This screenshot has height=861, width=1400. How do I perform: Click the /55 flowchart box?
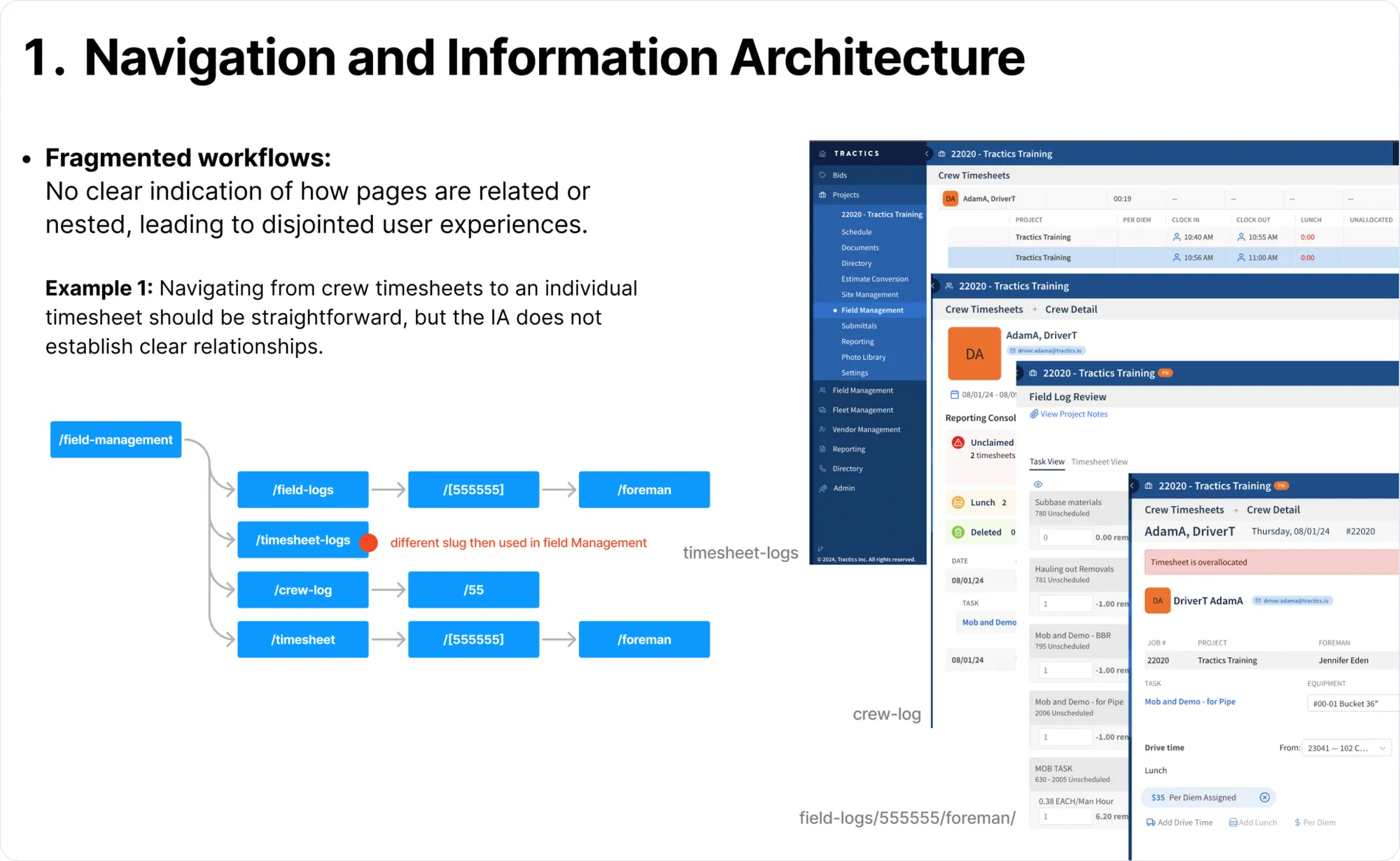click(x=474, y=590)
